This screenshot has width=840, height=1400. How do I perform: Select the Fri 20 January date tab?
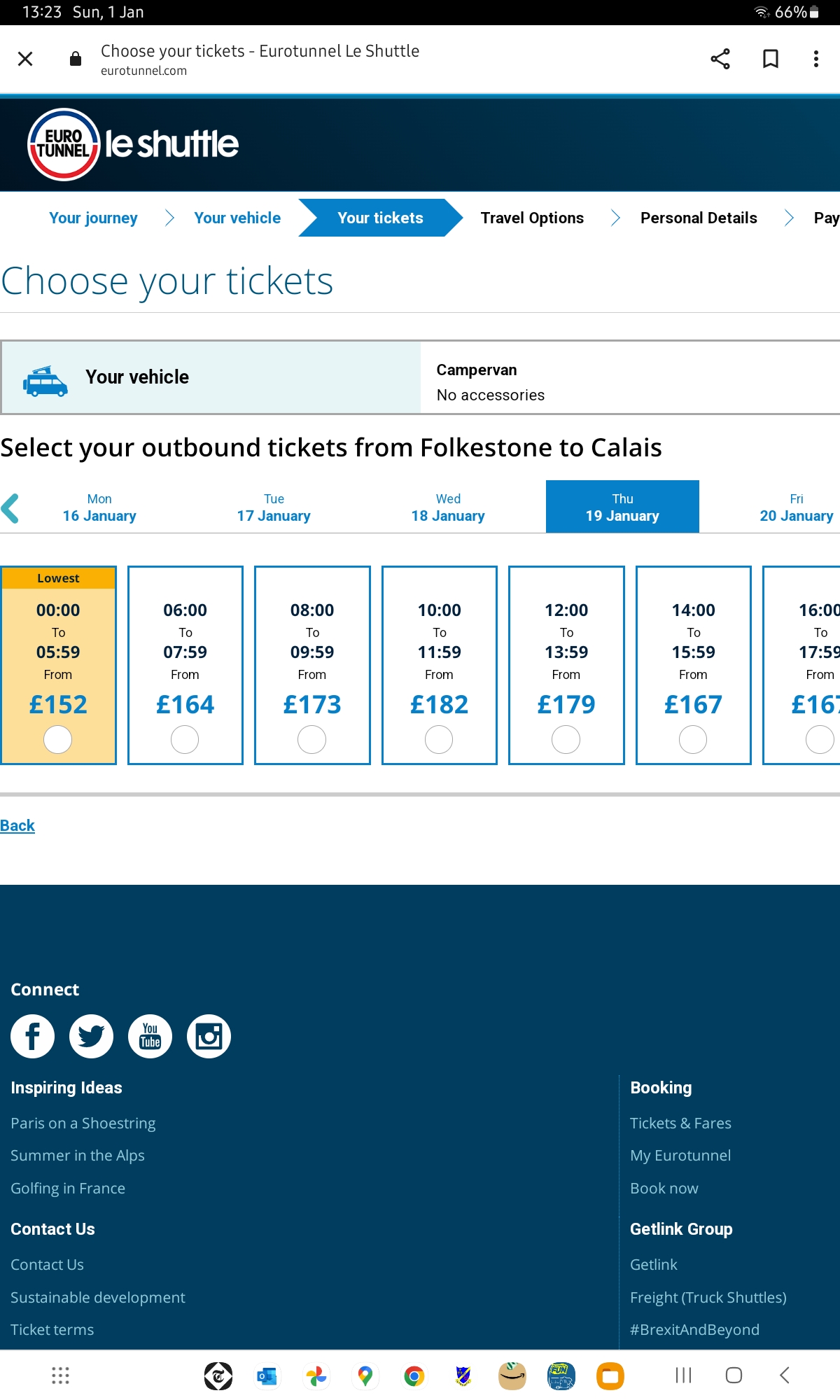click(x=797, y=507)
